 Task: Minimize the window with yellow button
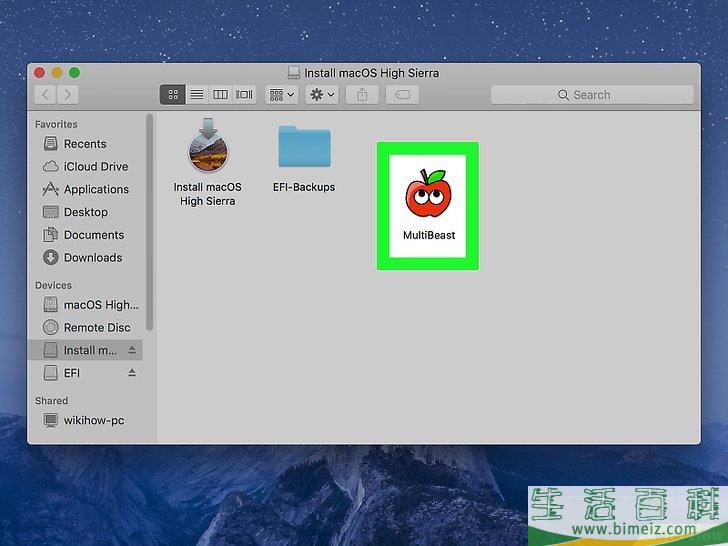click(x=57, y=72)
